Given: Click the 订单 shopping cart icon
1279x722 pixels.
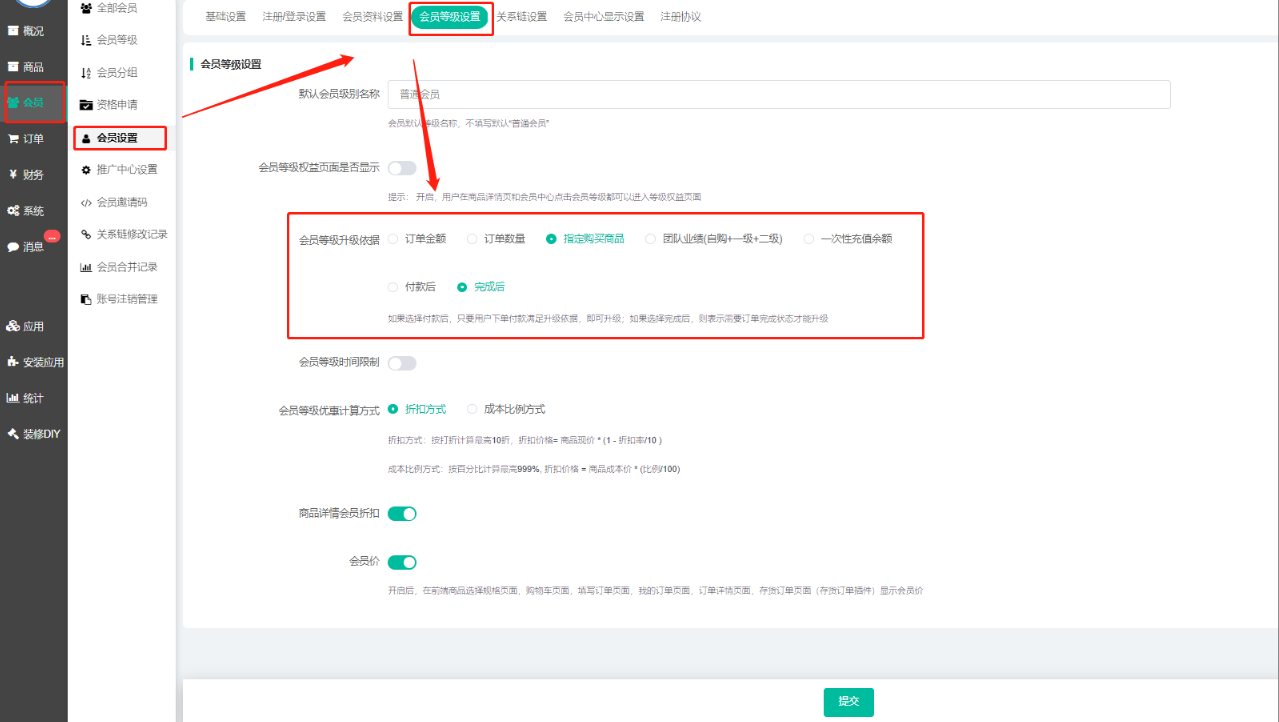Looking at the screenshot, I should (13, 139).
